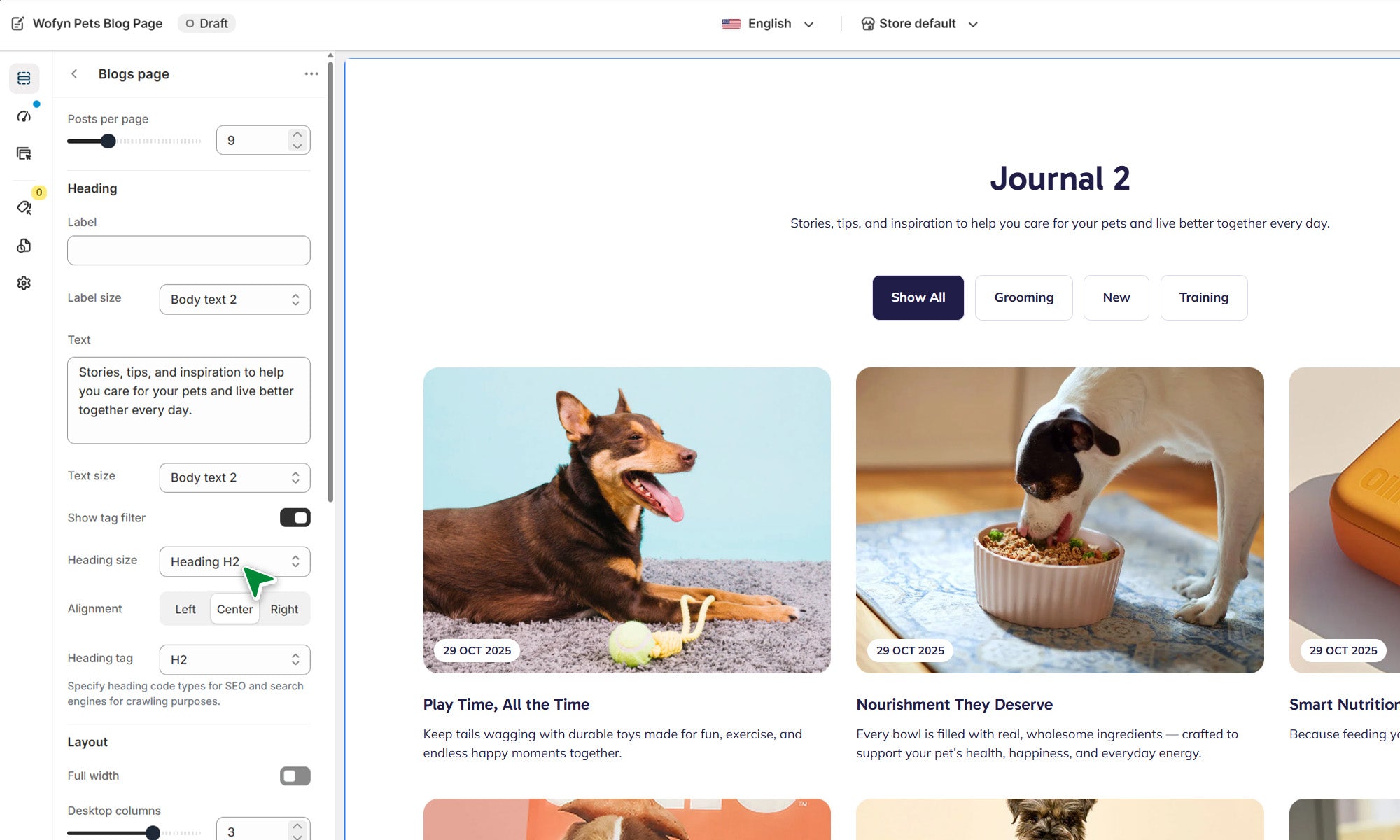Open the Play Time, All the Time post
The height and width of the screenshot is (840, 1400).
click(506, 704)
